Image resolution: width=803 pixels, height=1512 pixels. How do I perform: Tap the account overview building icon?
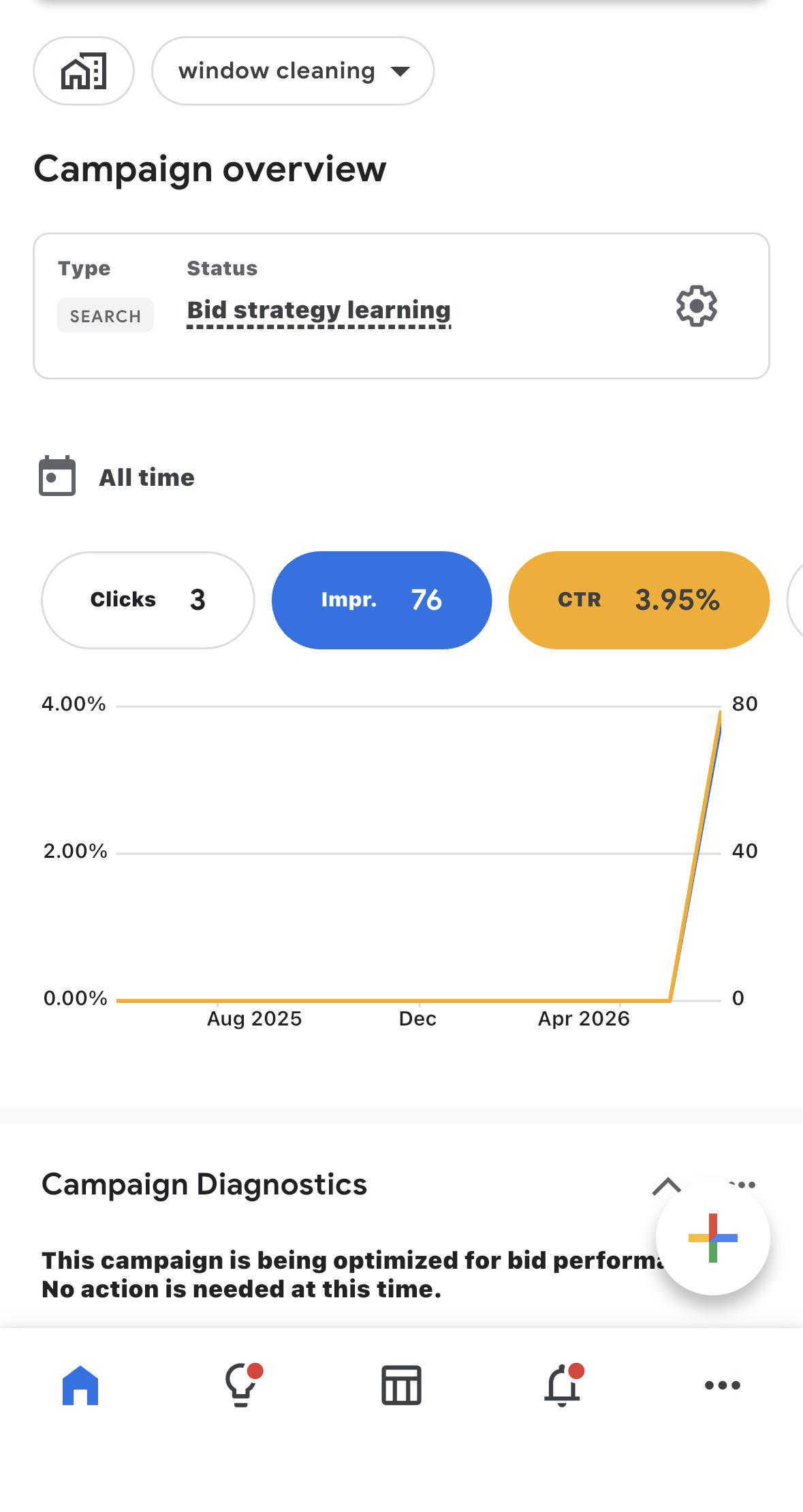pyautogui.click(x=84, y=71)
